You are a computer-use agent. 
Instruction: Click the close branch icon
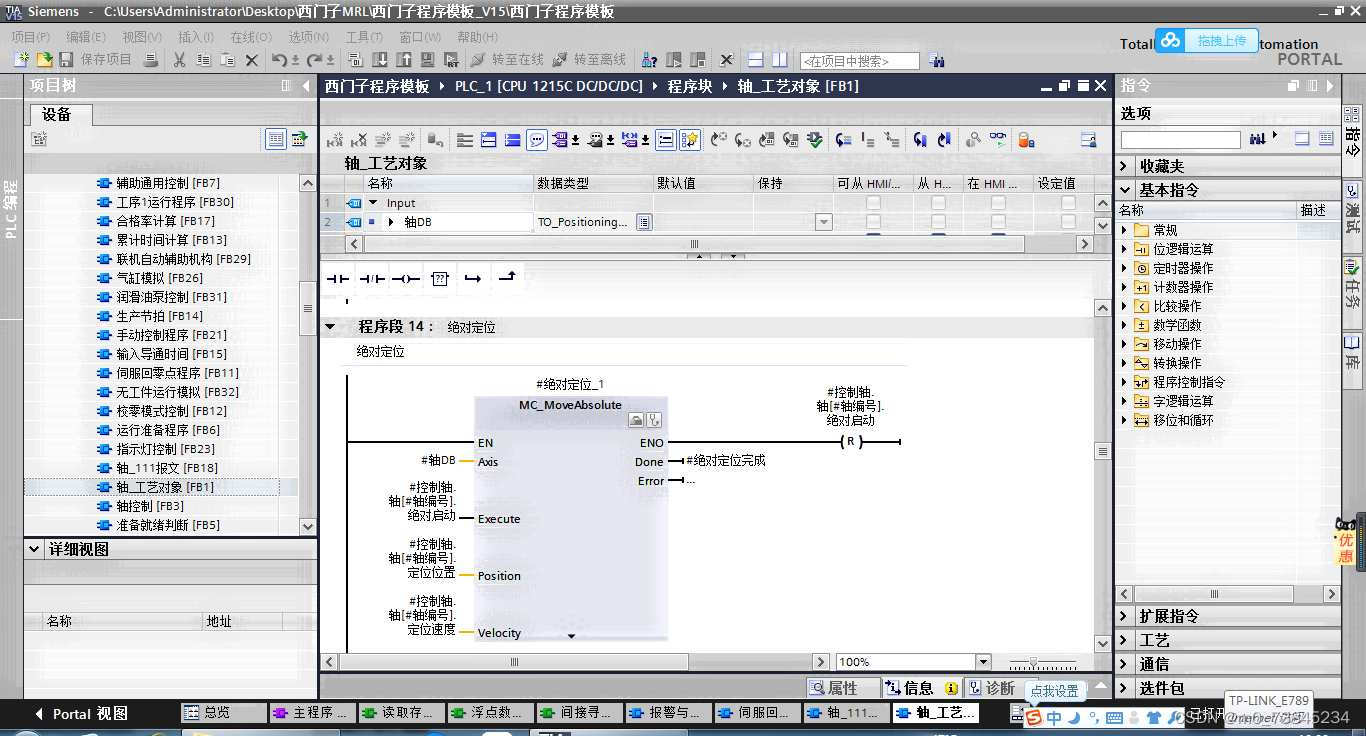click(x=506, y=277)
